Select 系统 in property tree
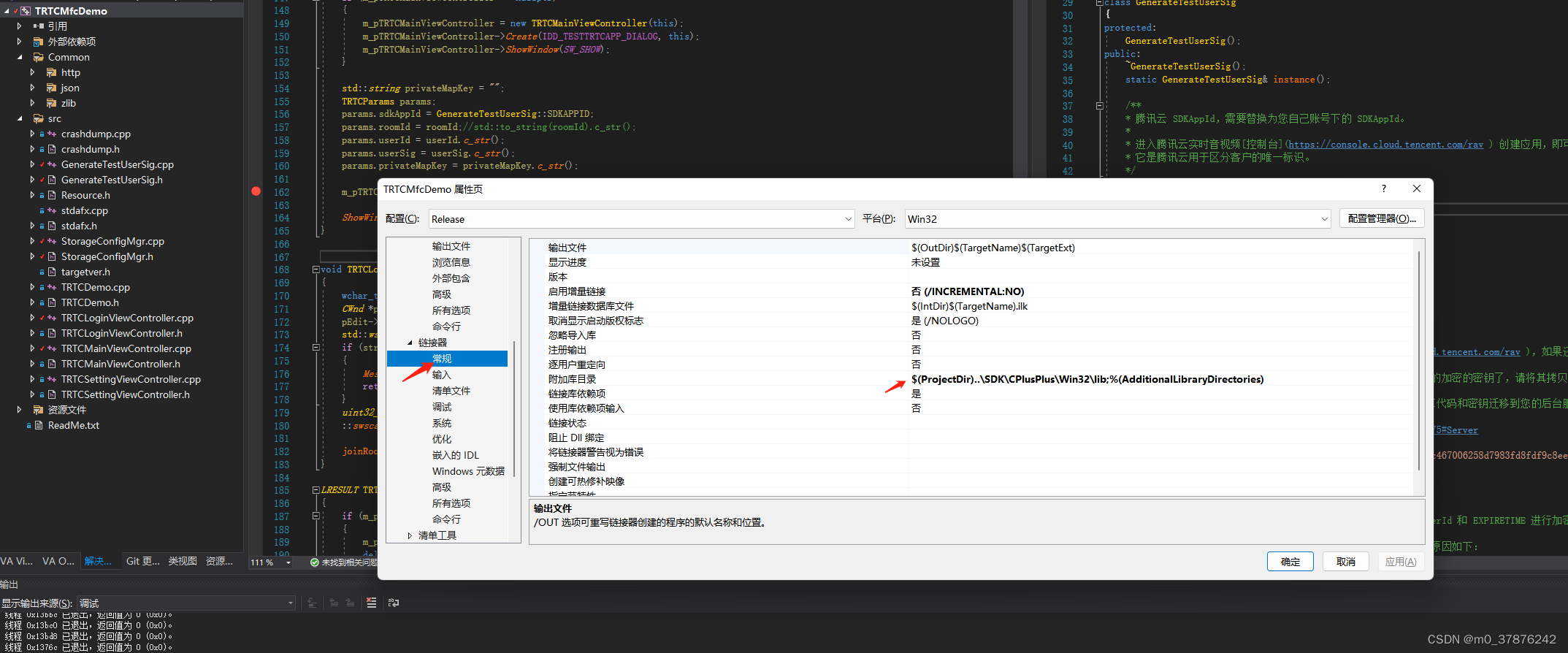Viewport: 1568px width, 653px height. click(442, 423)
